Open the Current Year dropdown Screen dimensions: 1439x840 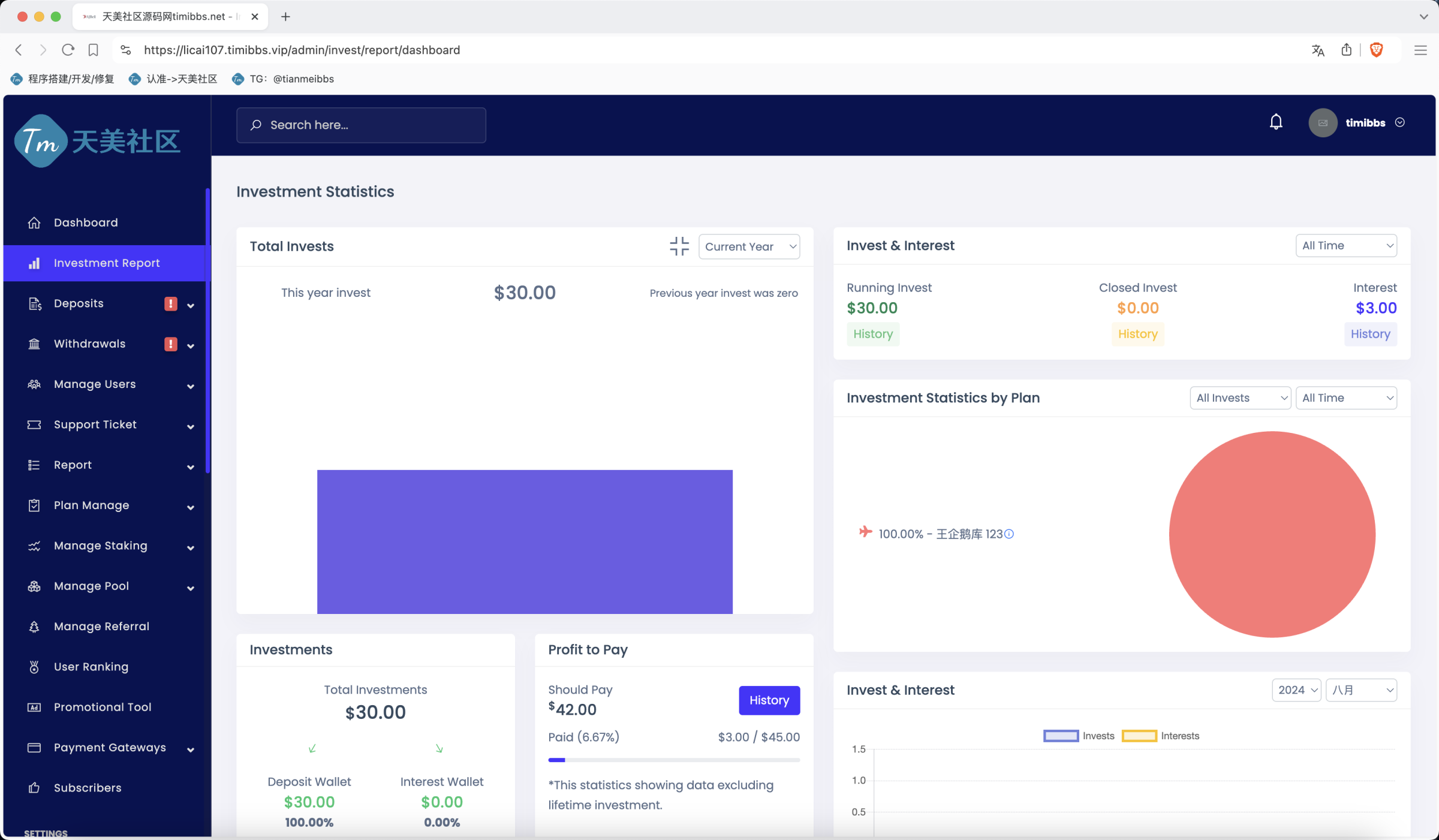pos(749,246)
